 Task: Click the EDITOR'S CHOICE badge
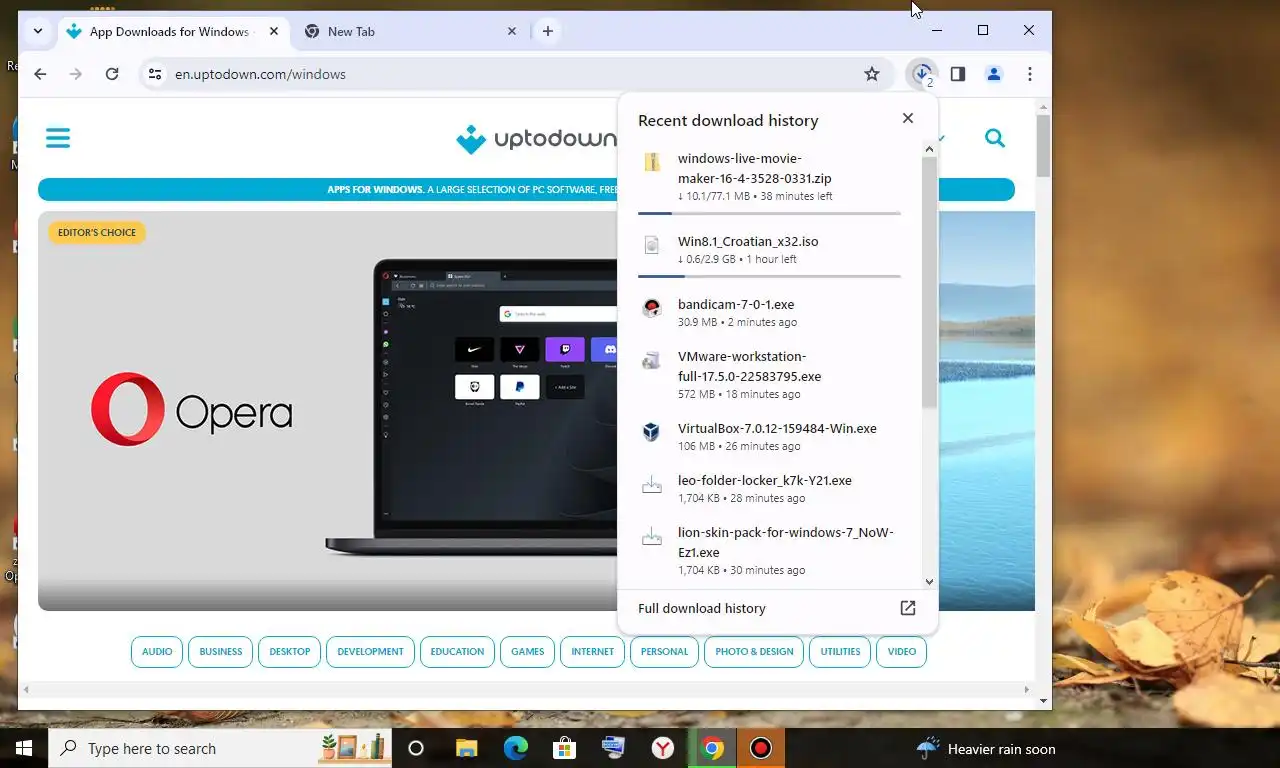[x=97, y=232]
